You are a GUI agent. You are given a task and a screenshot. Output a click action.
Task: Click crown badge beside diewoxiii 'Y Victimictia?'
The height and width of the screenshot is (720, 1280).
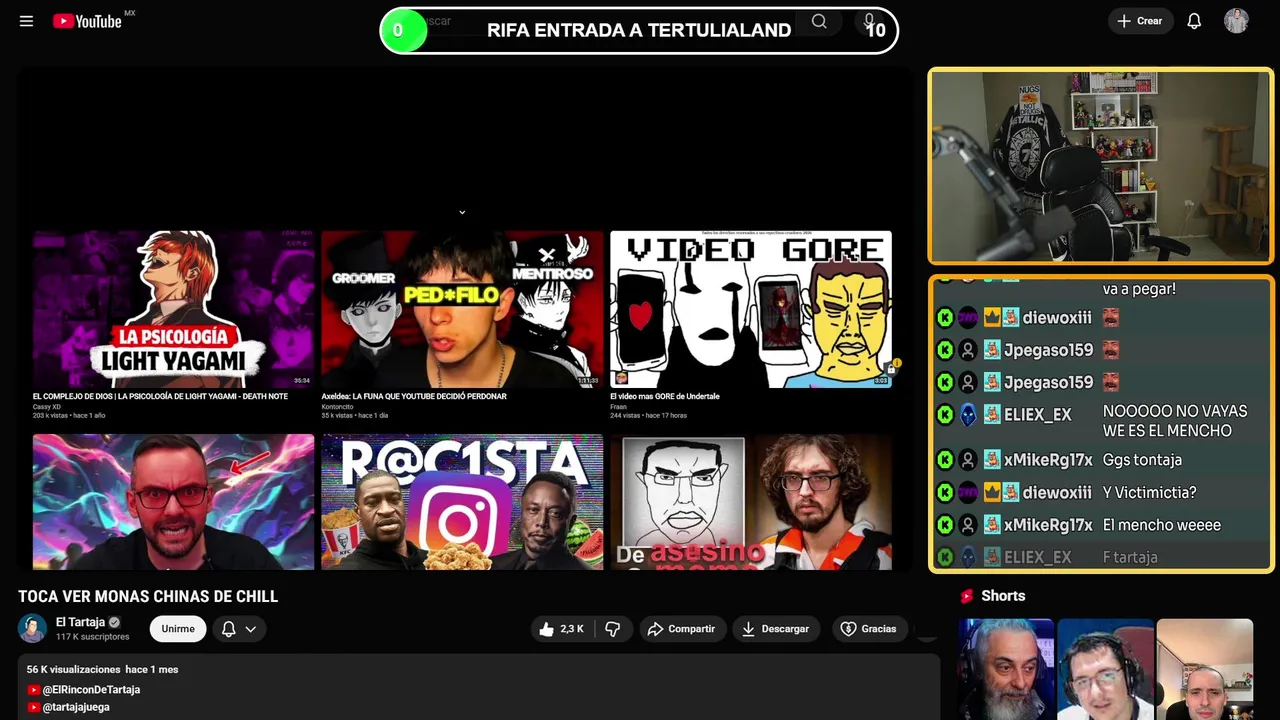tap(992, 492)
